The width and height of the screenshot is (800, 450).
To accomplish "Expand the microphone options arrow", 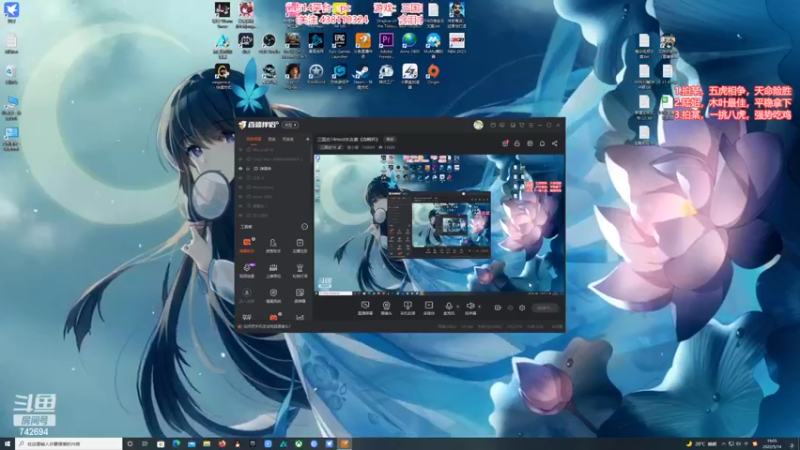I will click(x=458, y=307).
